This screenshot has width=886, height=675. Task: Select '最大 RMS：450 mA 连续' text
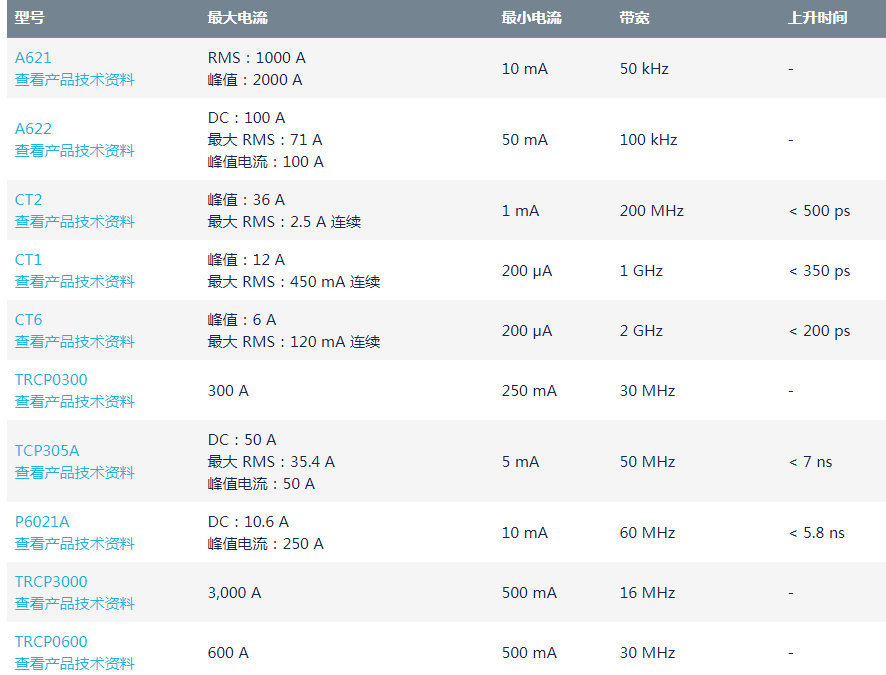[x=294, y=282]
